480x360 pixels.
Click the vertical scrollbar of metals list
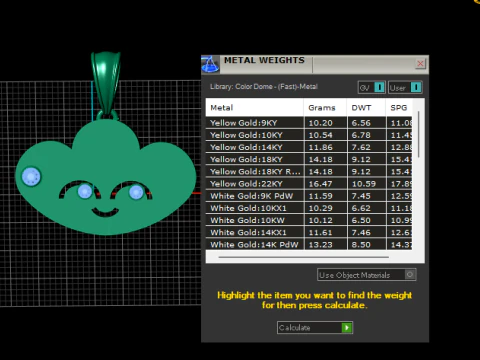pyautogui.click(x=419, y=135)
